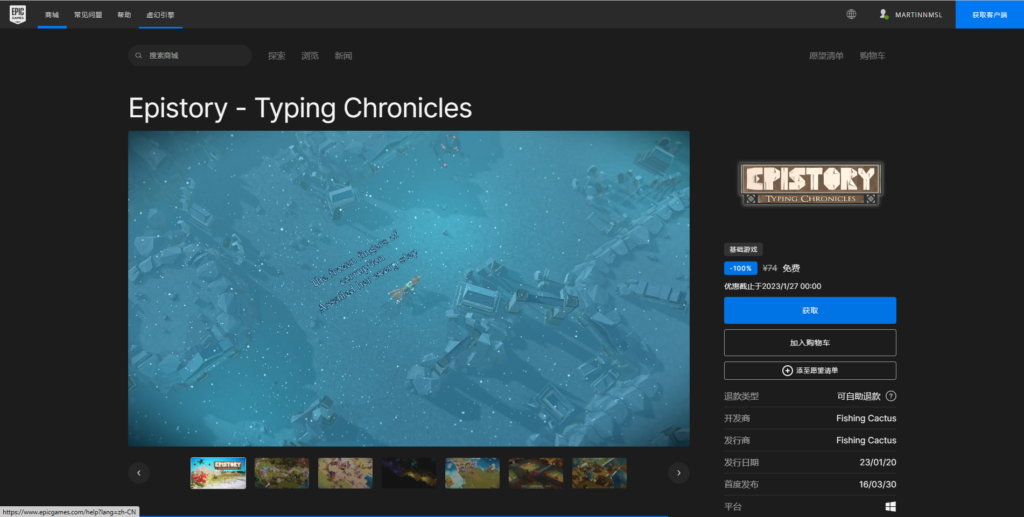Image resolution: width=1024 pixels, height=517 pixels.
Task: Open the 虚幻引擎 Unreal Engine tab
Action: pyautogui.click(x=160, y=14)
